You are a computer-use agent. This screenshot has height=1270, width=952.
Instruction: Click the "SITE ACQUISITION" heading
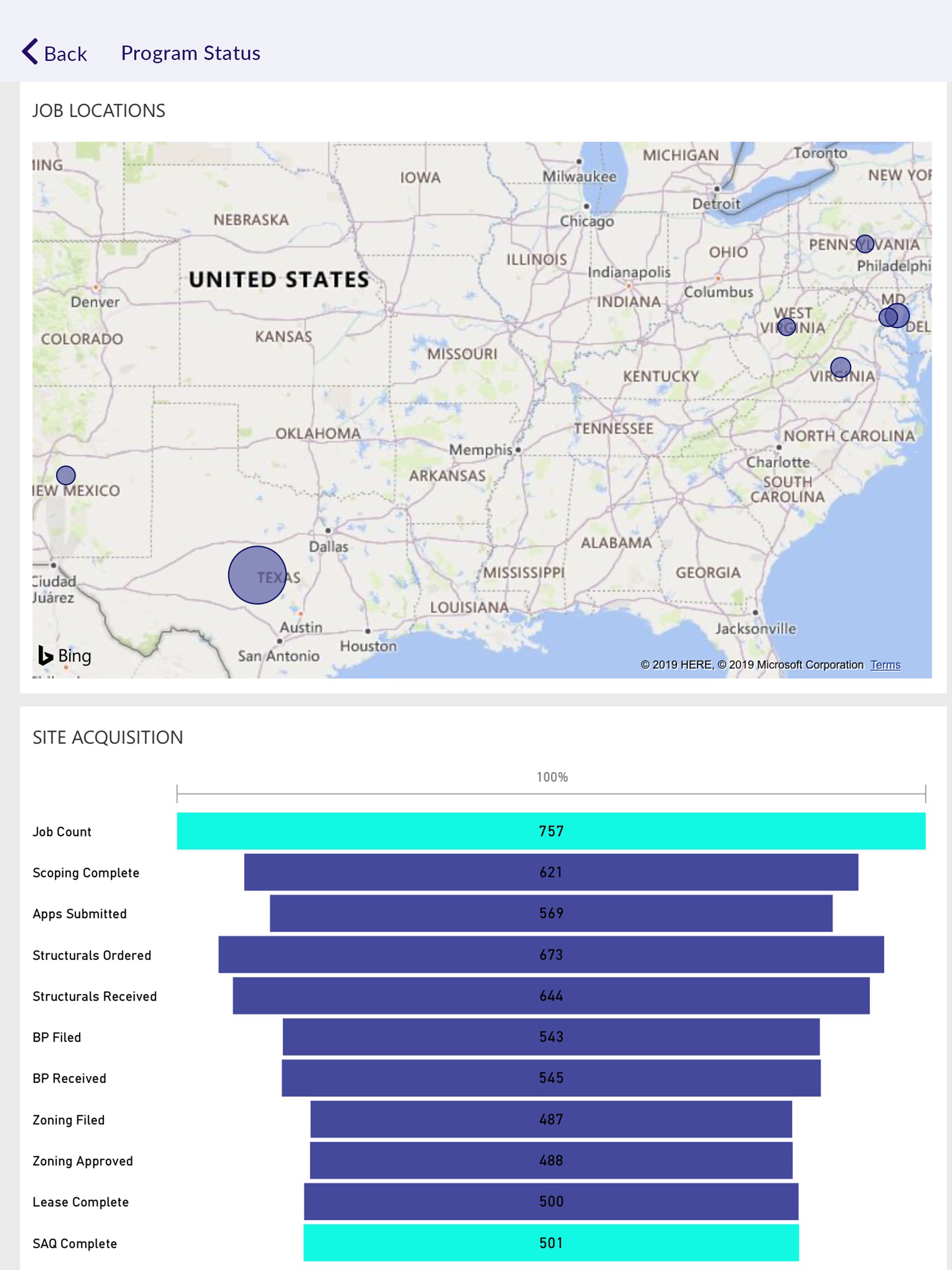pyautogui.click(x=108, y=737)
